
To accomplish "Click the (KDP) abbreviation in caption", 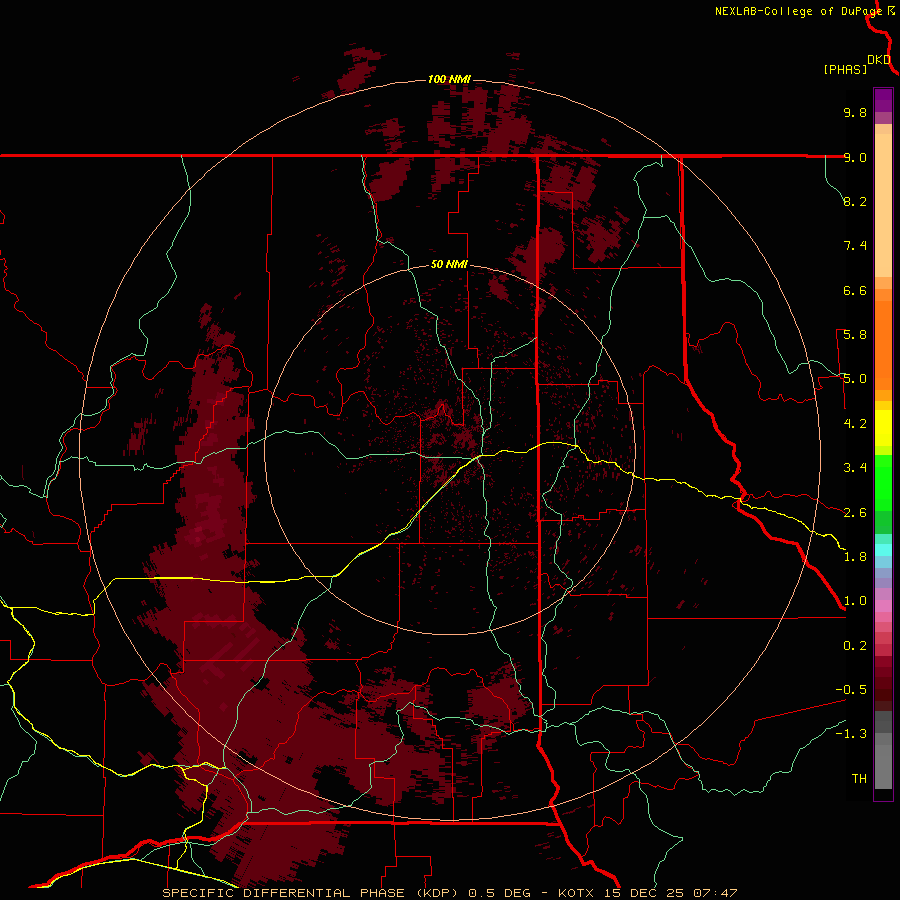I will point(436,893).
